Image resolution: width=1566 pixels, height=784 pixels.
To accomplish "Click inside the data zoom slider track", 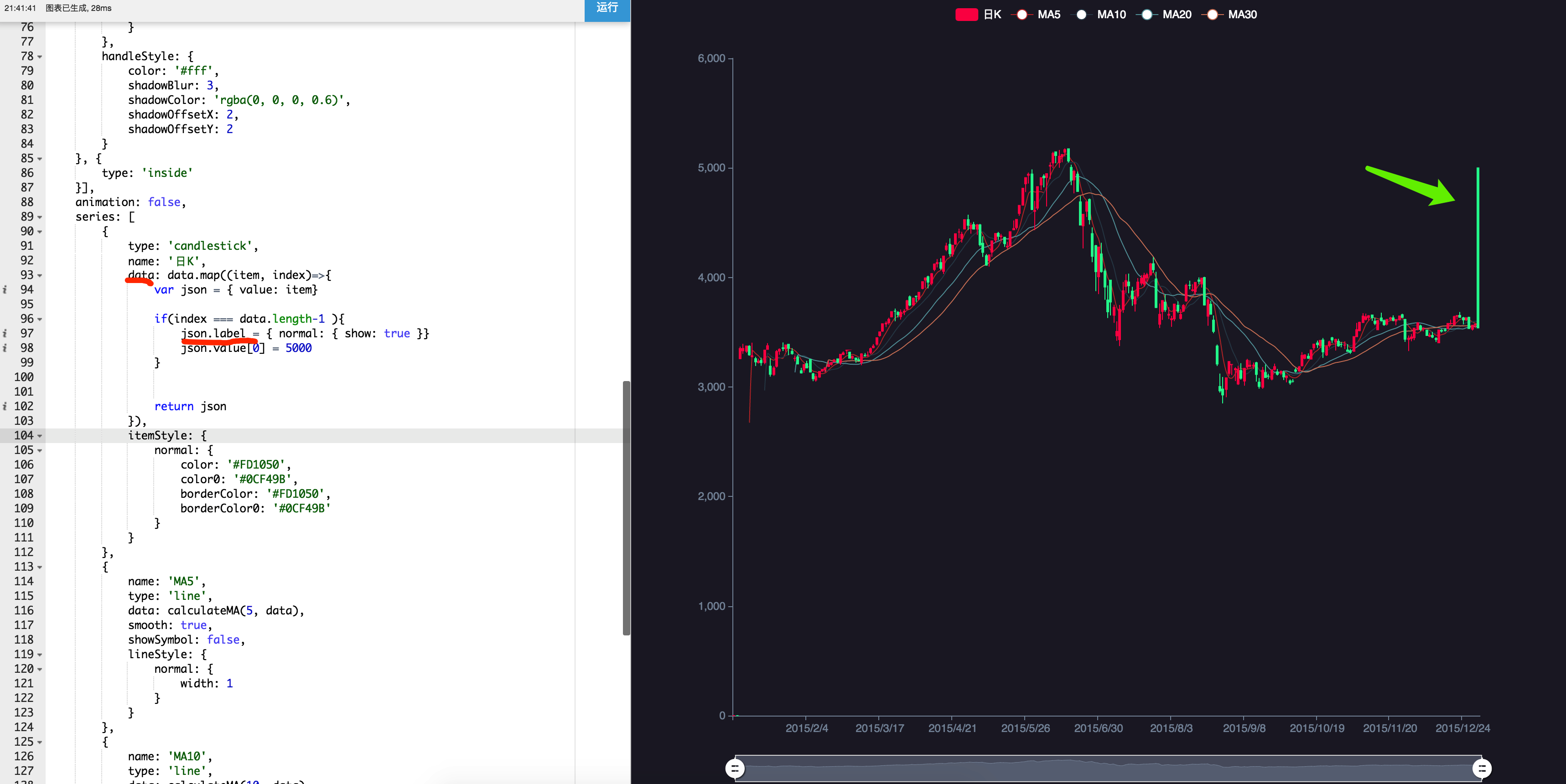I will coord(1106,769).
